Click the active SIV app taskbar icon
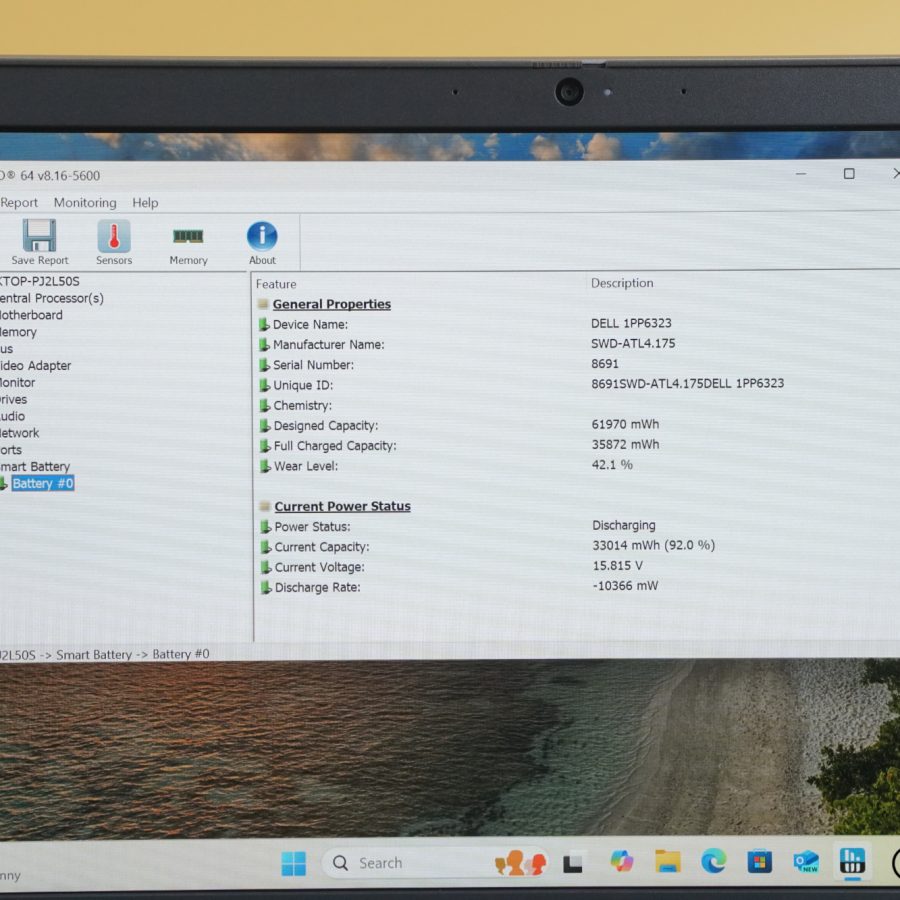The width and height of the screenshot is (900, 900). [x=852, y=861]
